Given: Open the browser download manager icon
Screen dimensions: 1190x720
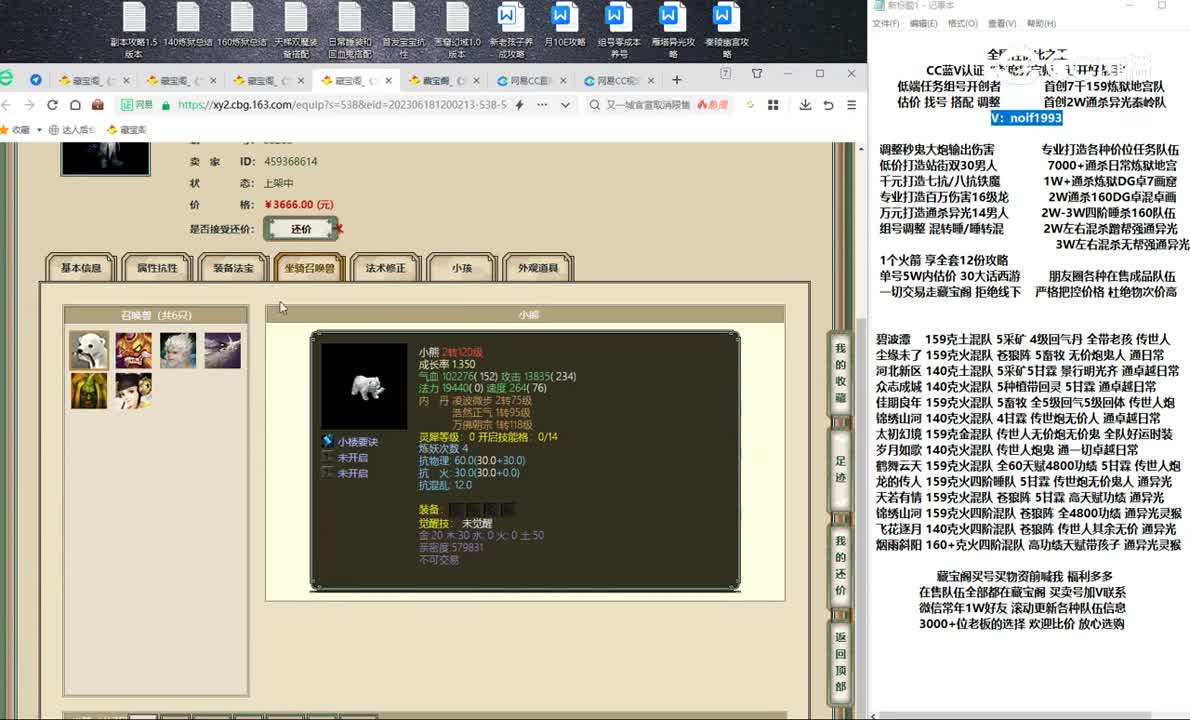Looking at the screenshot, I should pyautogui.click(x=805, y=104).
